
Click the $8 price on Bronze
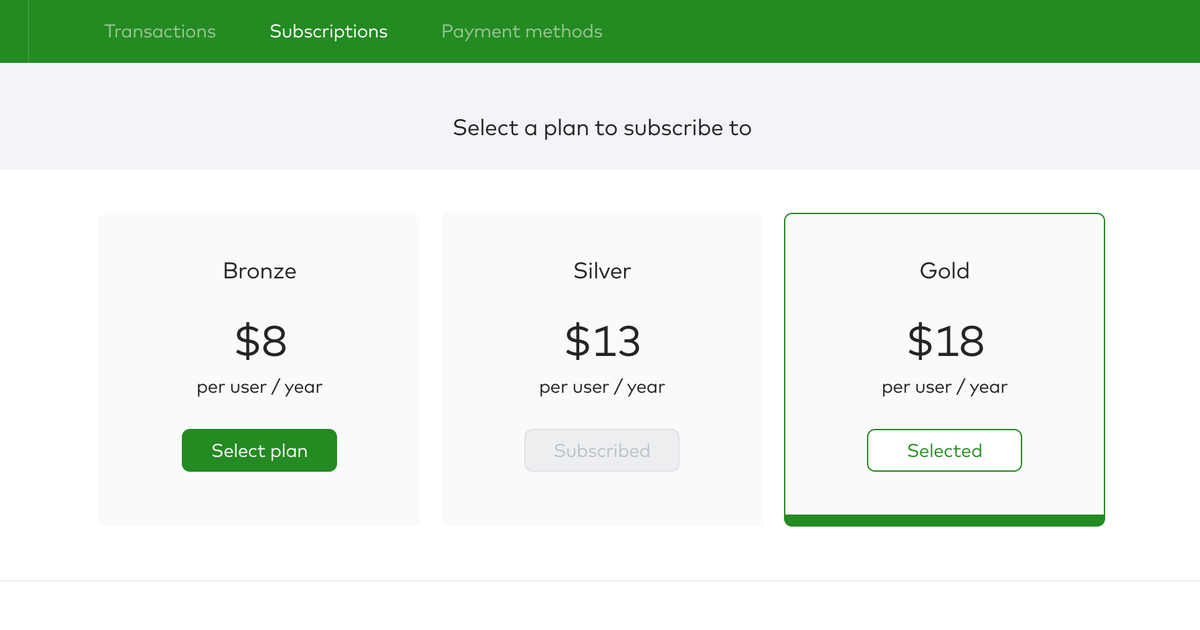259,341
